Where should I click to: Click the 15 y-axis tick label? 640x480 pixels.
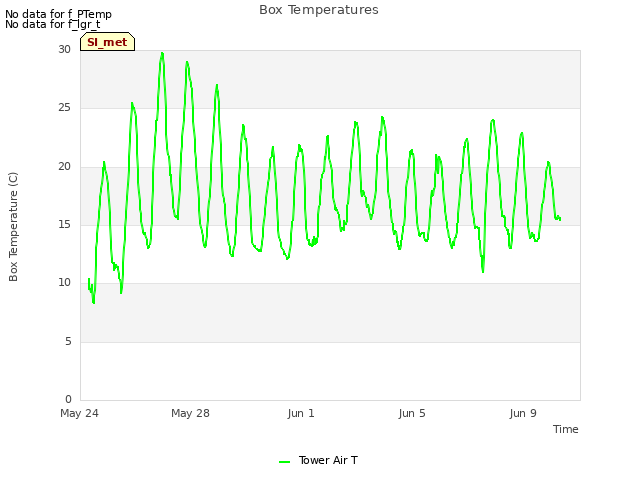[64, 224]
